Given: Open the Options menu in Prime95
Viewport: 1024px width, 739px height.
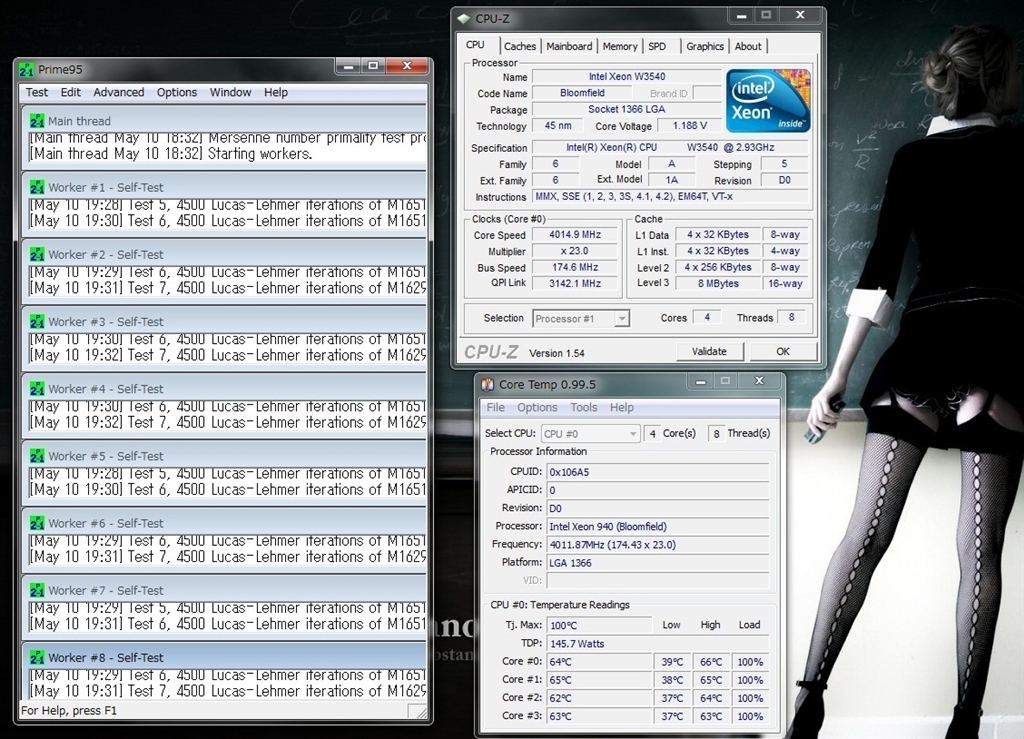Looking at the screenshot, I should click(x=176, y=93).
